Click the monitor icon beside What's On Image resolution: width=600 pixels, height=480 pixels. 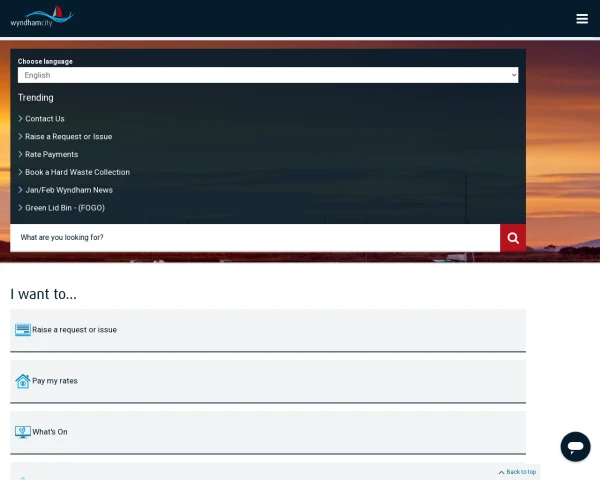click(23, 432)
